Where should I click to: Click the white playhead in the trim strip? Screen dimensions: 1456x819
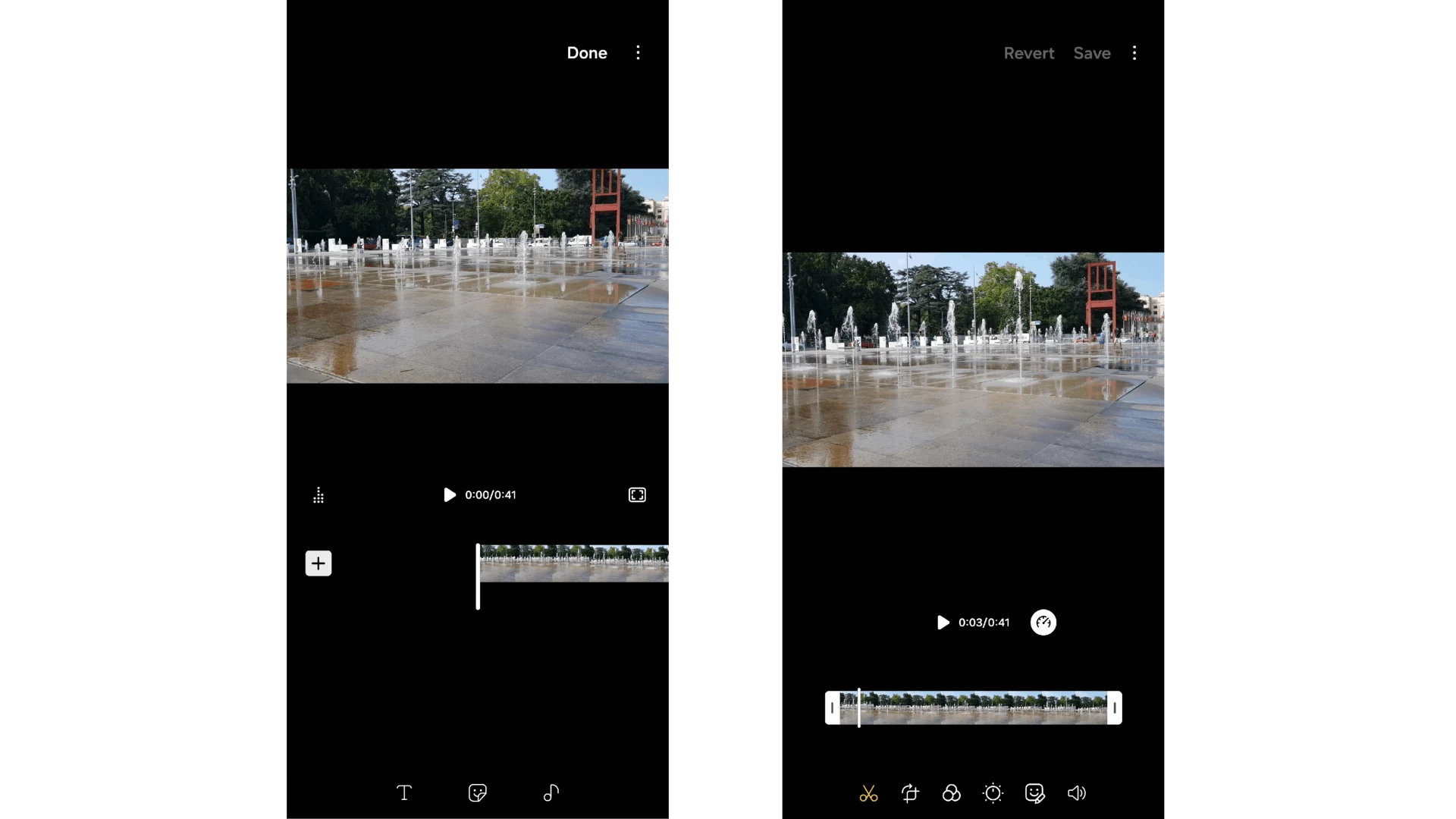click(x=859, y=708)
